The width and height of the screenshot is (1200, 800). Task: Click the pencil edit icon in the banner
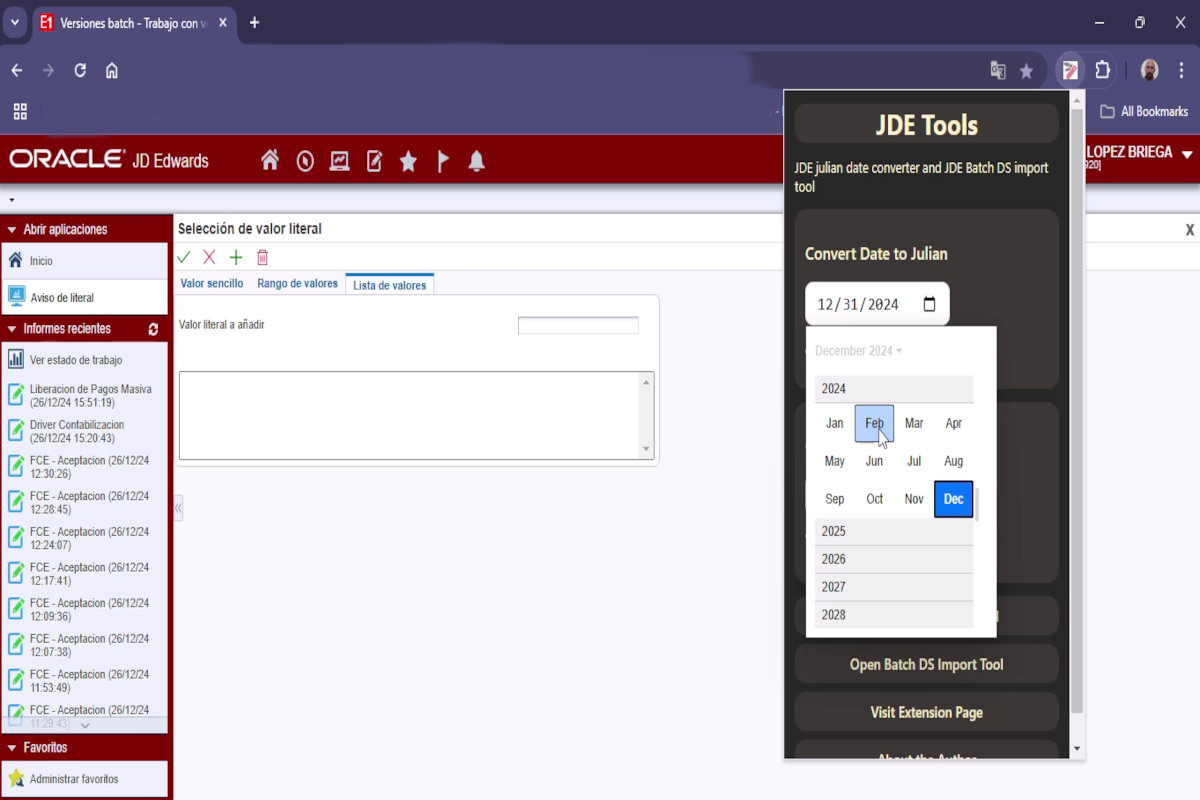point(374,160)
